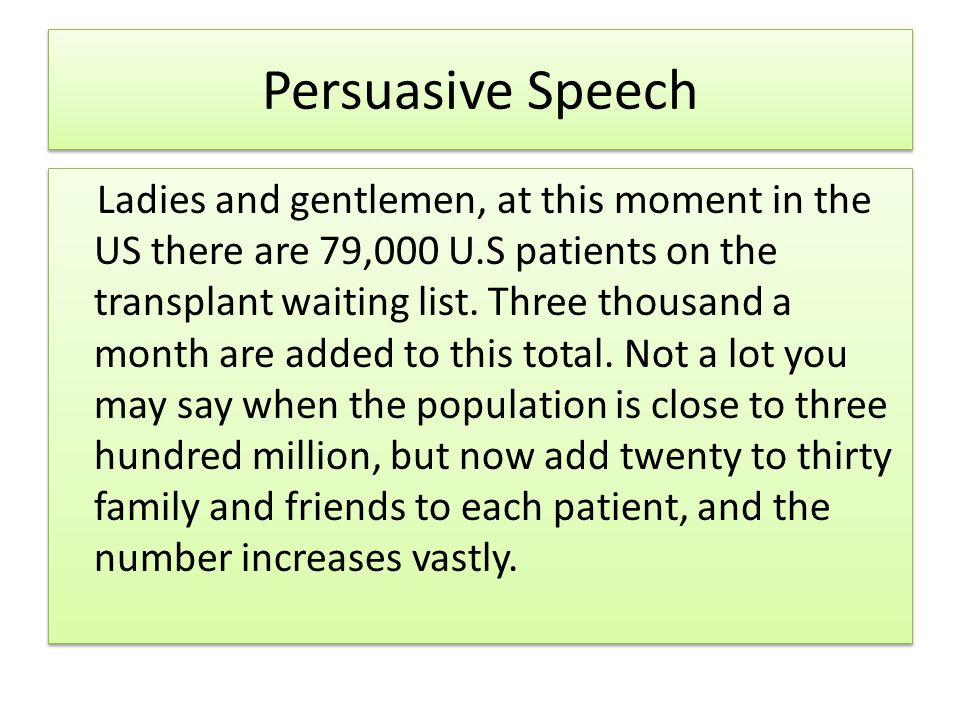This screenshot has width=960, height=720.
Task: Click the word 'month' starting the fourth line
Action: 151,353
